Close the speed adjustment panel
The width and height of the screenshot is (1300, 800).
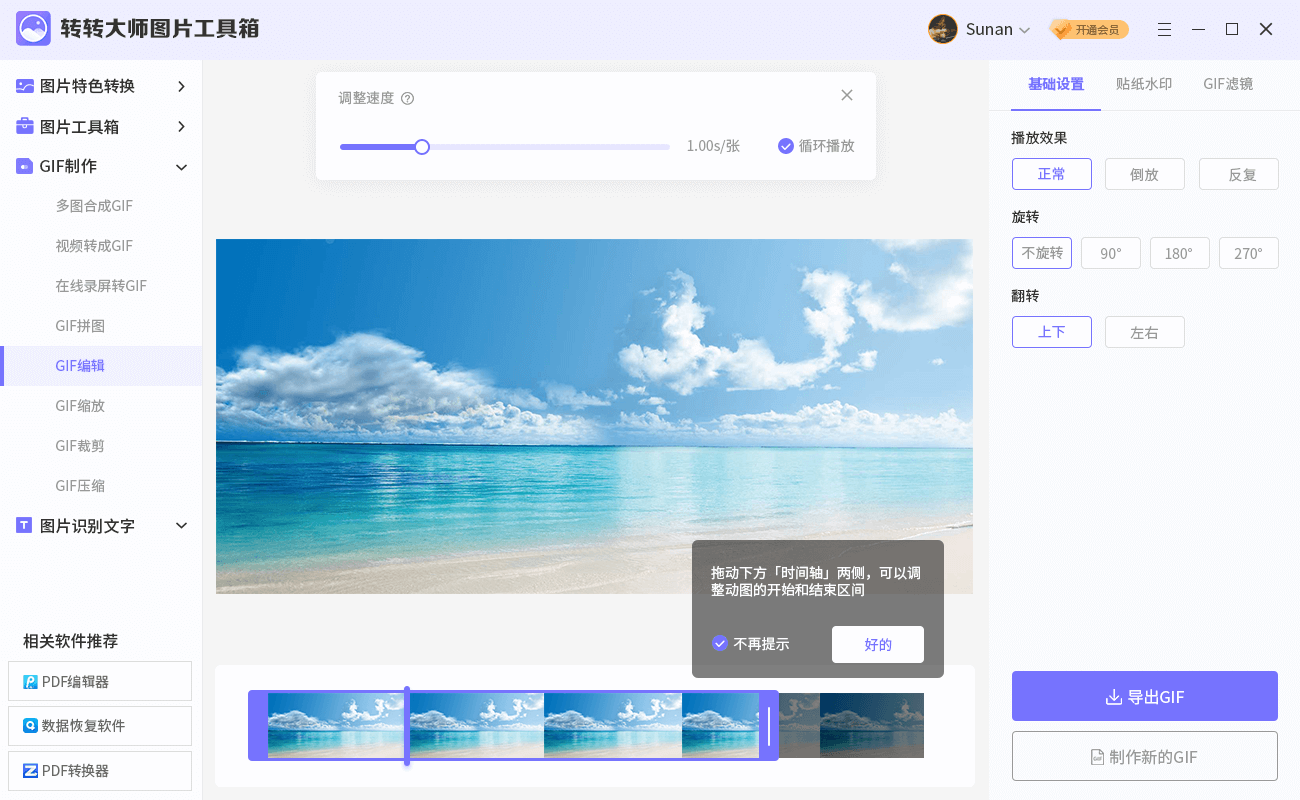[847, 95]
